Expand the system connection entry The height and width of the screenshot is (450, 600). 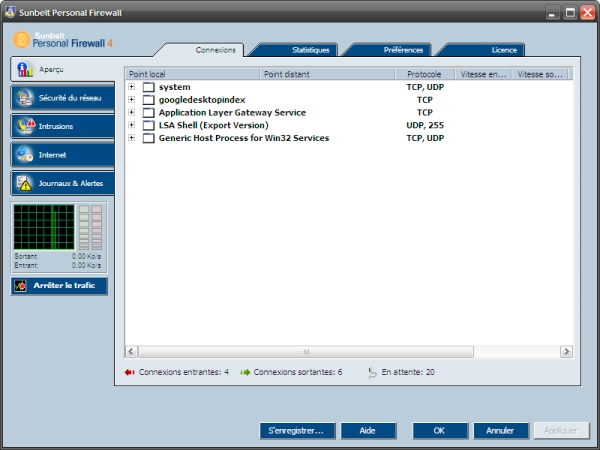pos(132,88)
